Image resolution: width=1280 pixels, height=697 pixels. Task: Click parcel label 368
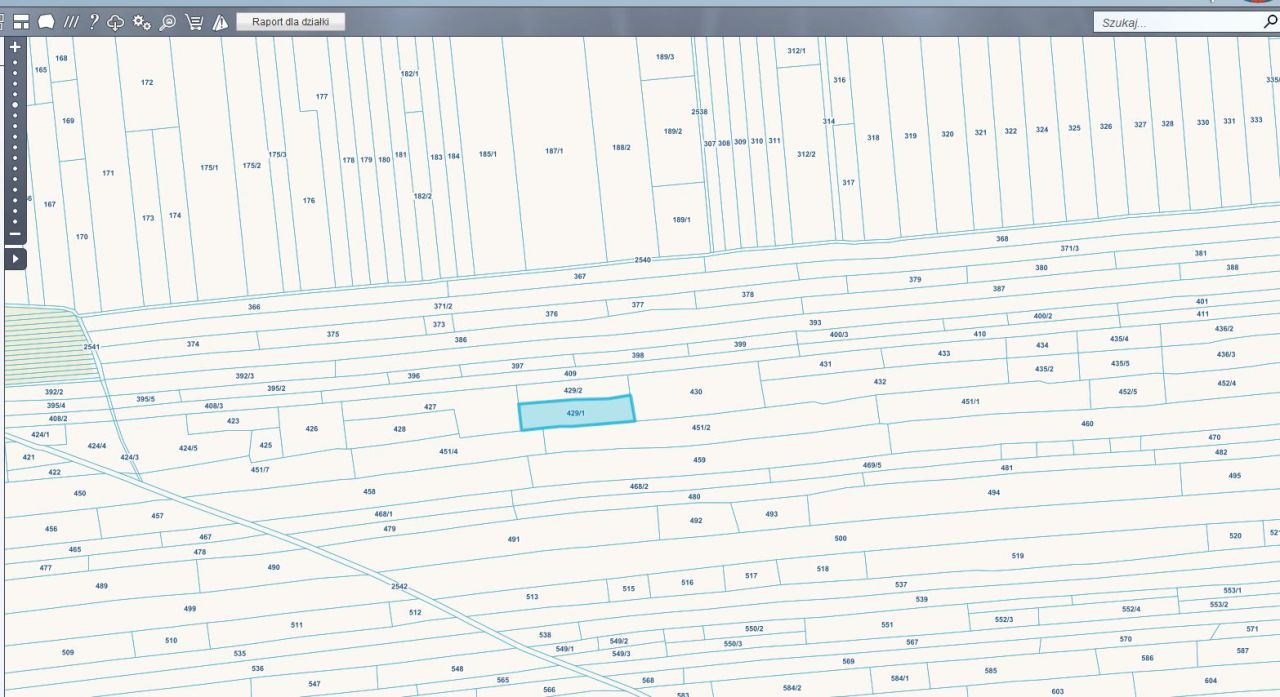(1002, 239)
